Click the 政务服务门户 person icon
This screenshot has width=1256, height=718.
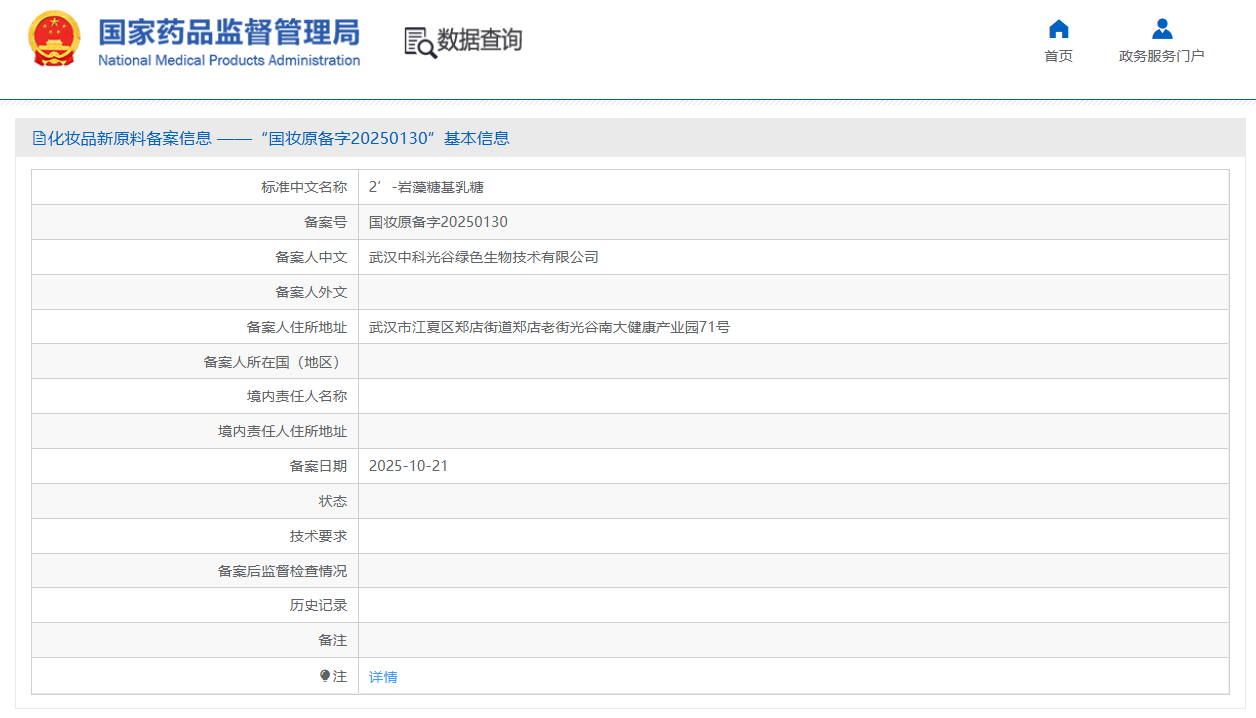[x=1161, y=29]
